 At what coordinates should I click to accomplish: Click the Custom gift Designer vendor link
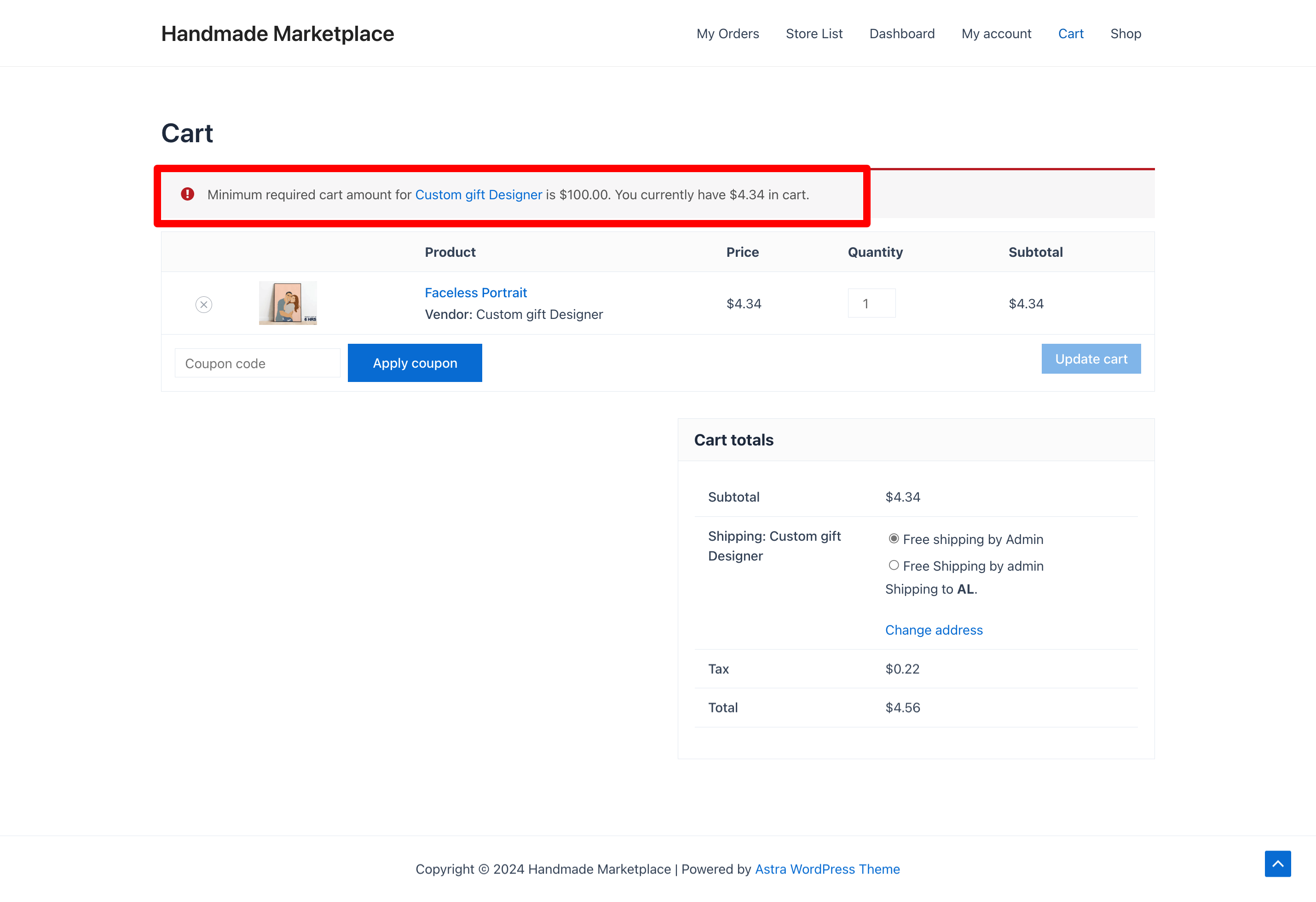tap(478, 194)
